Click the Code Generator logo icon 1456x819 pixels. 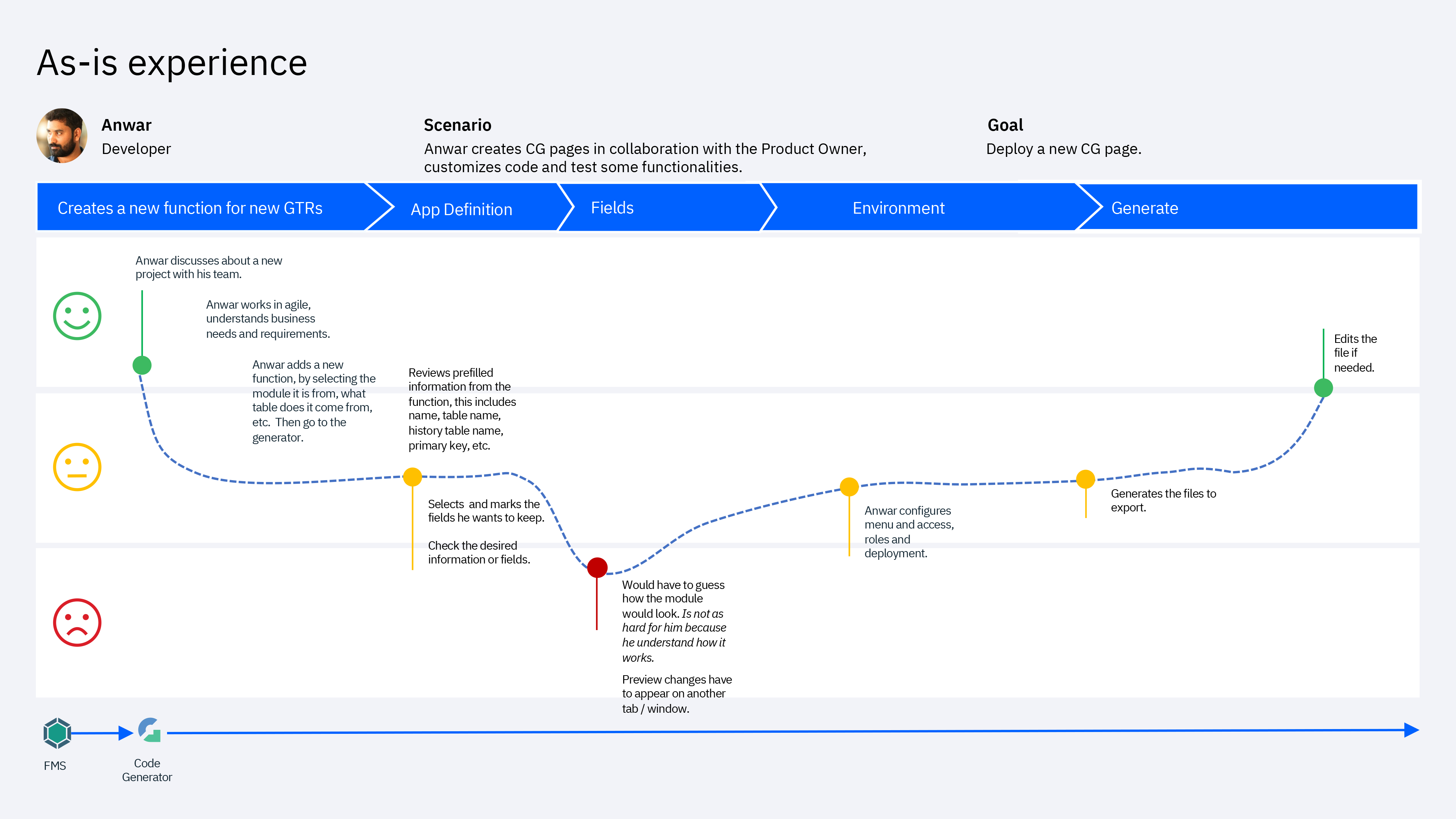point(149,730)
